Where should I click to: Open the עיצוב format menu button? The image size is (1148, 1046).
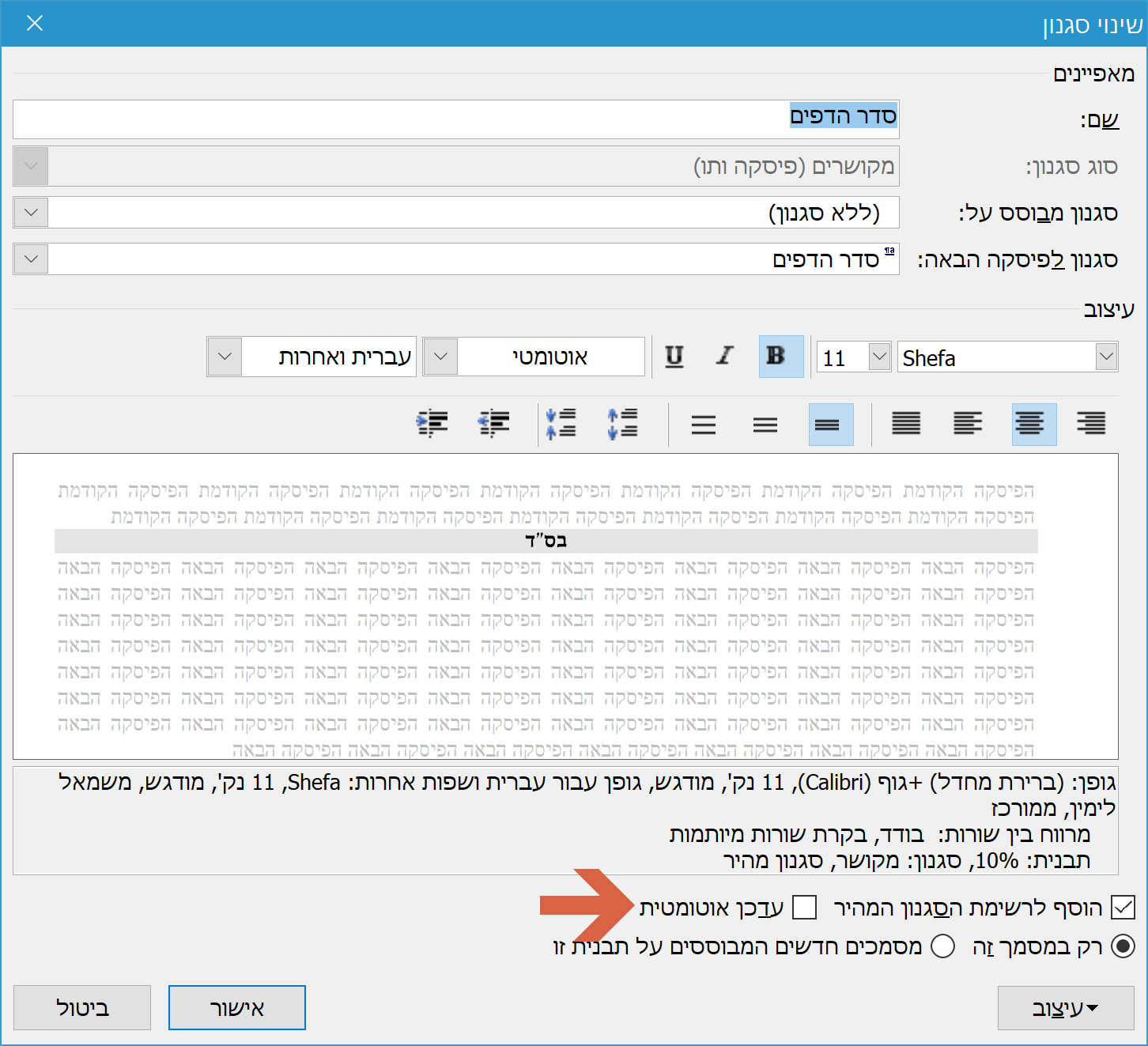(x=1066, y=1008)
